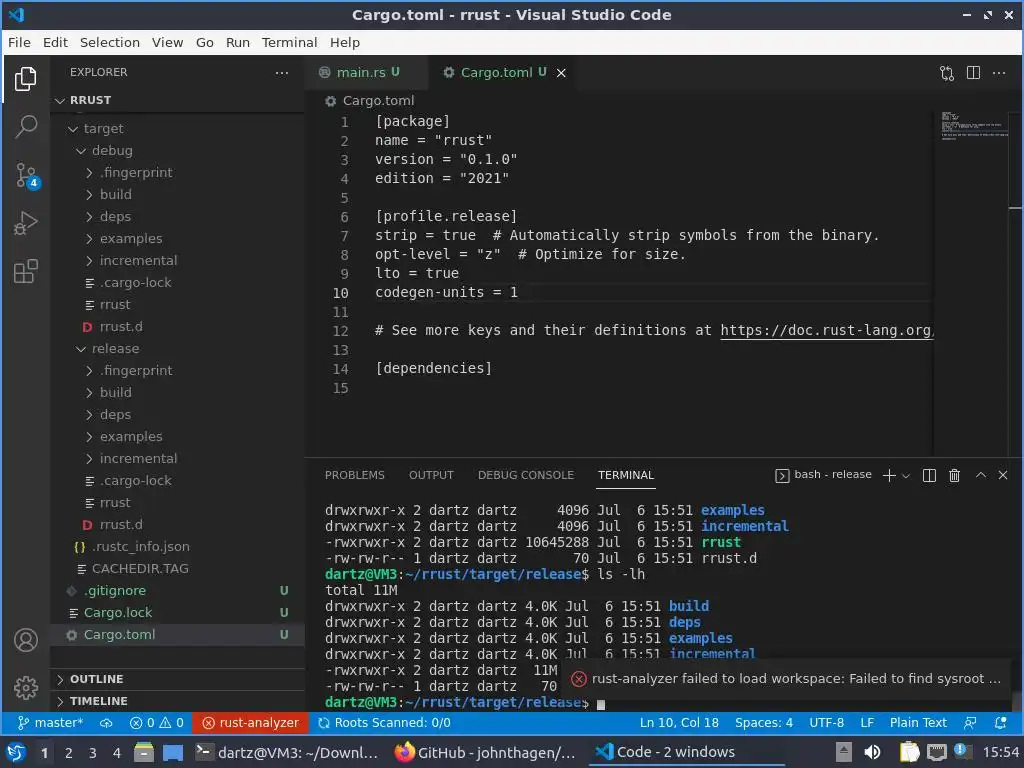Click Explorer more actions ellipsis

tap(281, 72)
